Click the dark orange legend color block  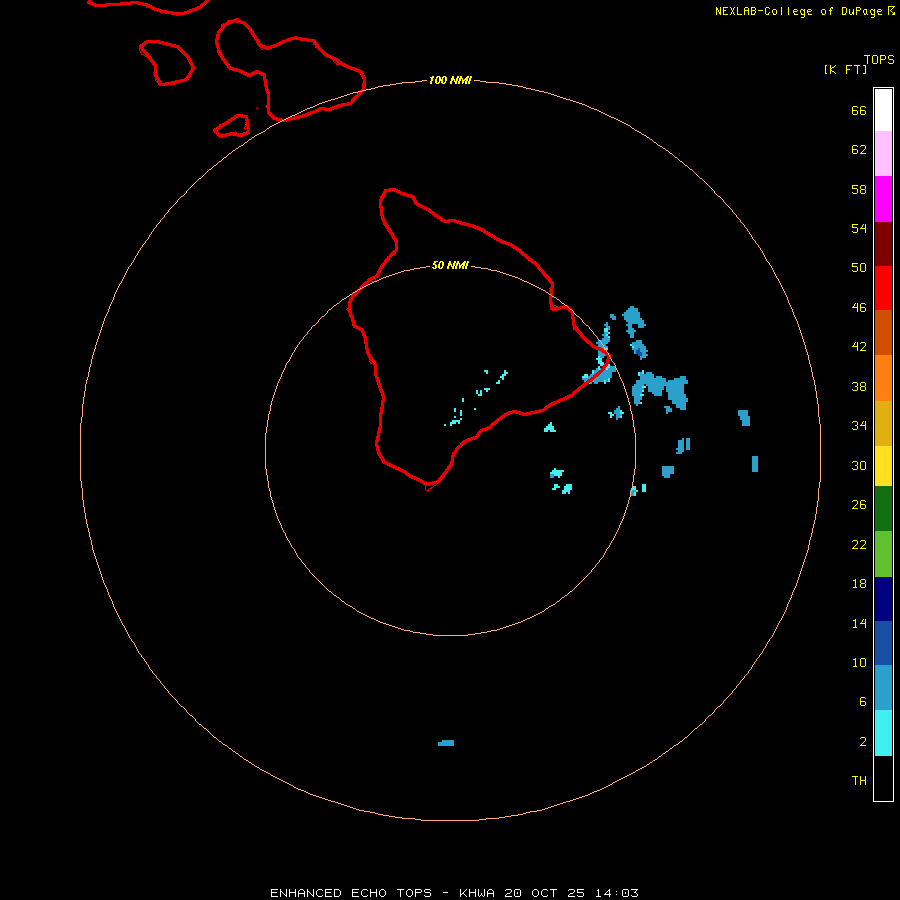coord(883,333)
